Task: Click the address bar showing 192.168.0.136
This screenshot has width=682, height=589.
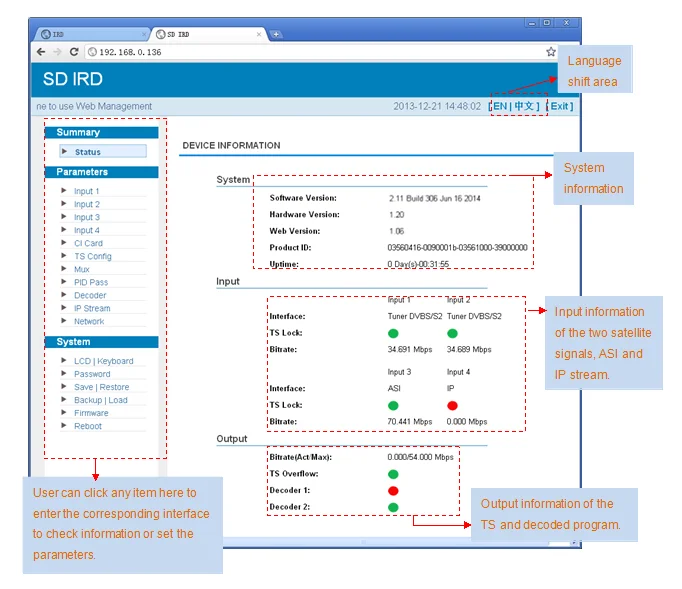Action: (300, 52)
